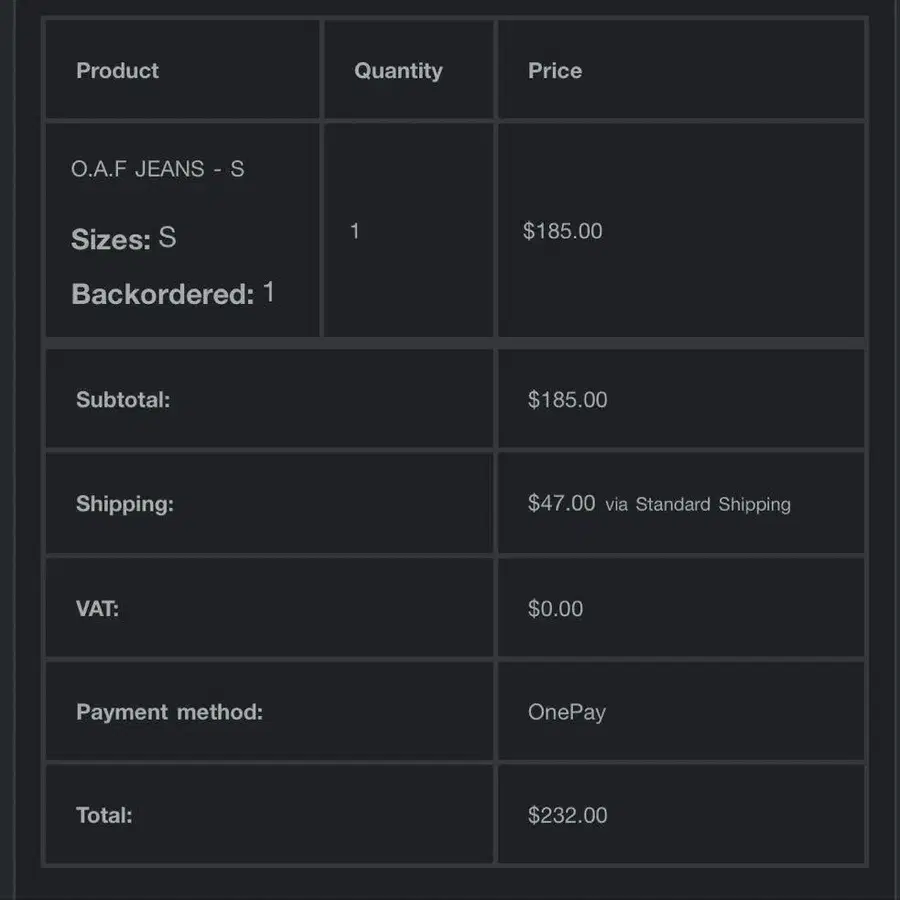Image resolution: width=900 pixels, height=900 pixels.
Task: Click the Payment method label
Action: tap(169, 712)
